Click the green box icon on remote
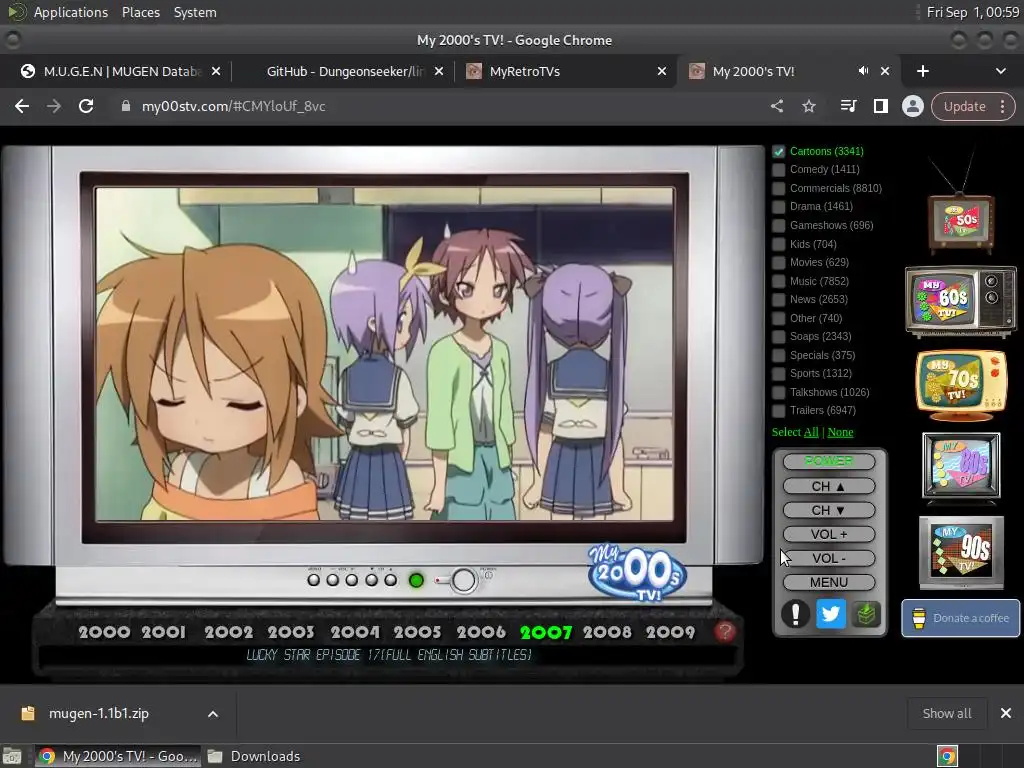The image size is (1024, 768). pyautogui.click(x=866, y=614)
